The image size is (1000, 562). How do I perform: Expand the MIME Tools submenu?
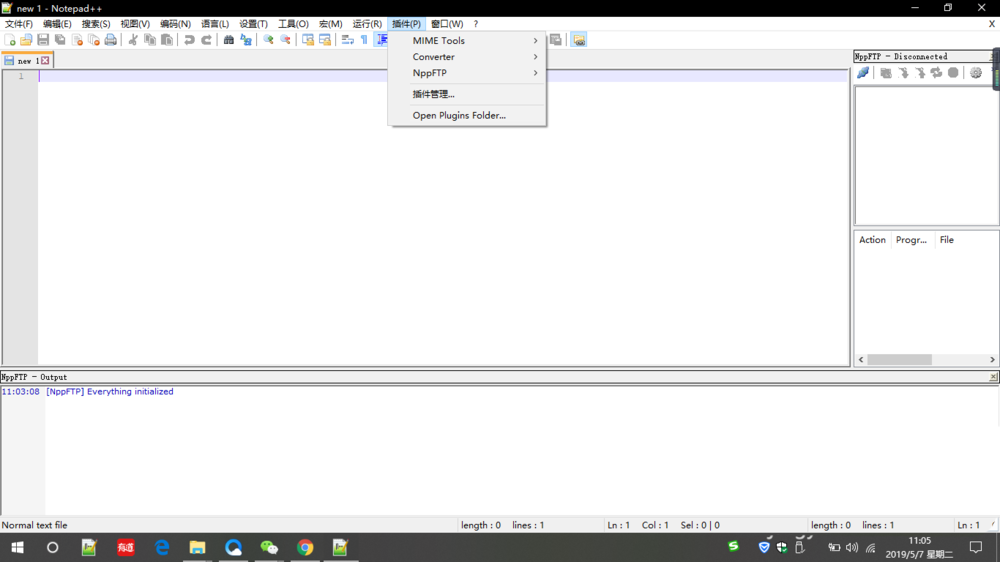click(467, 40)
